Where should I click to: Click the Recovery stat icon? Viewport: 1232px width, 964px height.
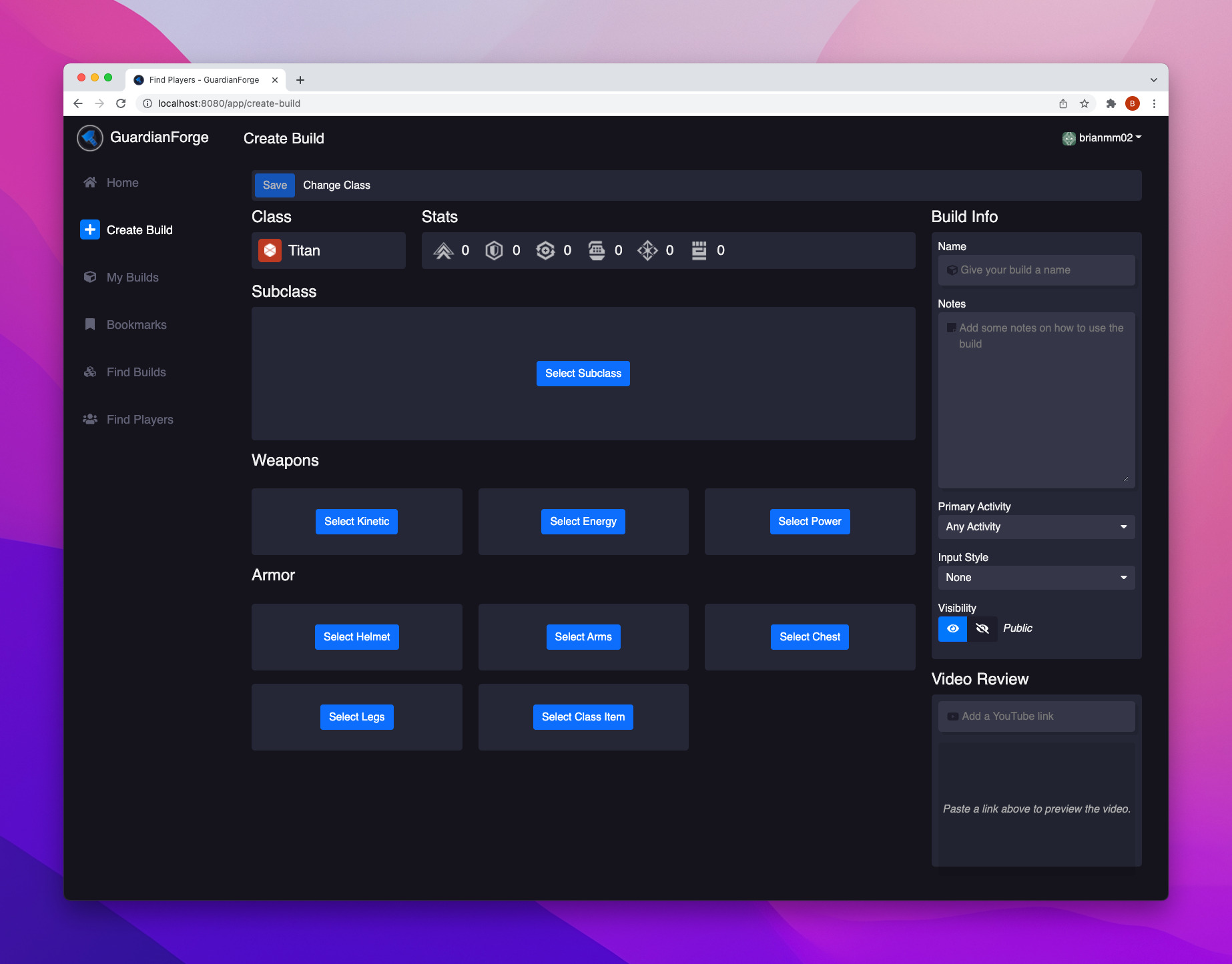pyautogui.click(x=545, y=250)
